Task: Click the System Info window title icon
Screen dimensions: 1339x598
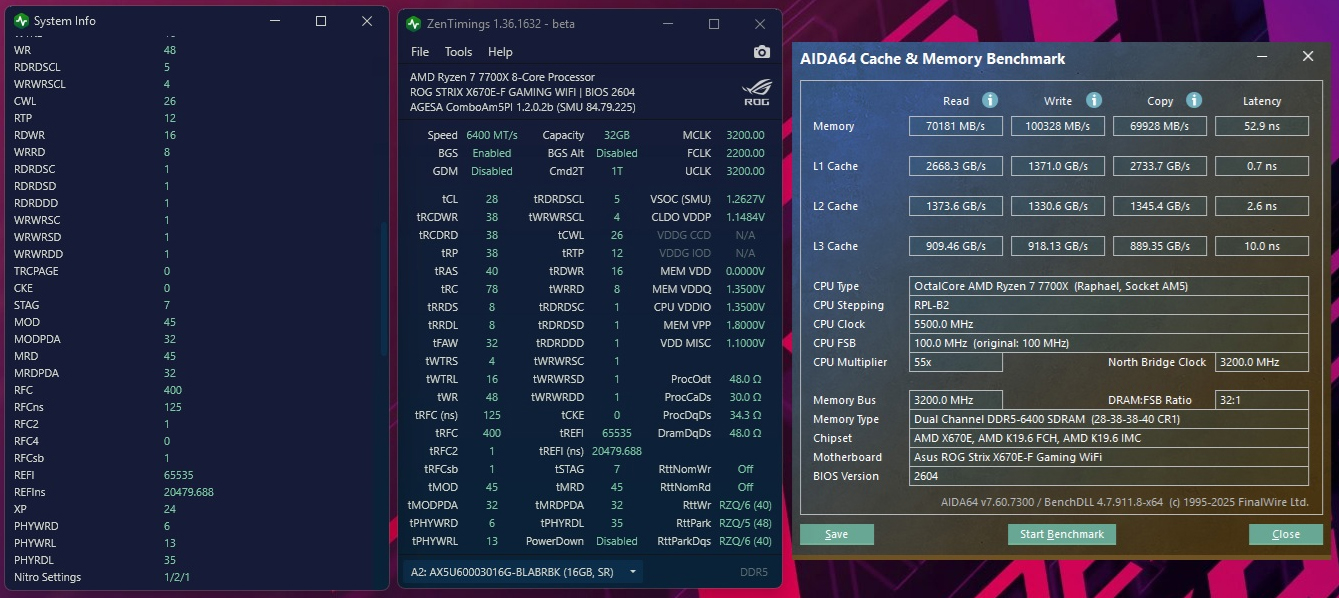Action: (21, 21)
